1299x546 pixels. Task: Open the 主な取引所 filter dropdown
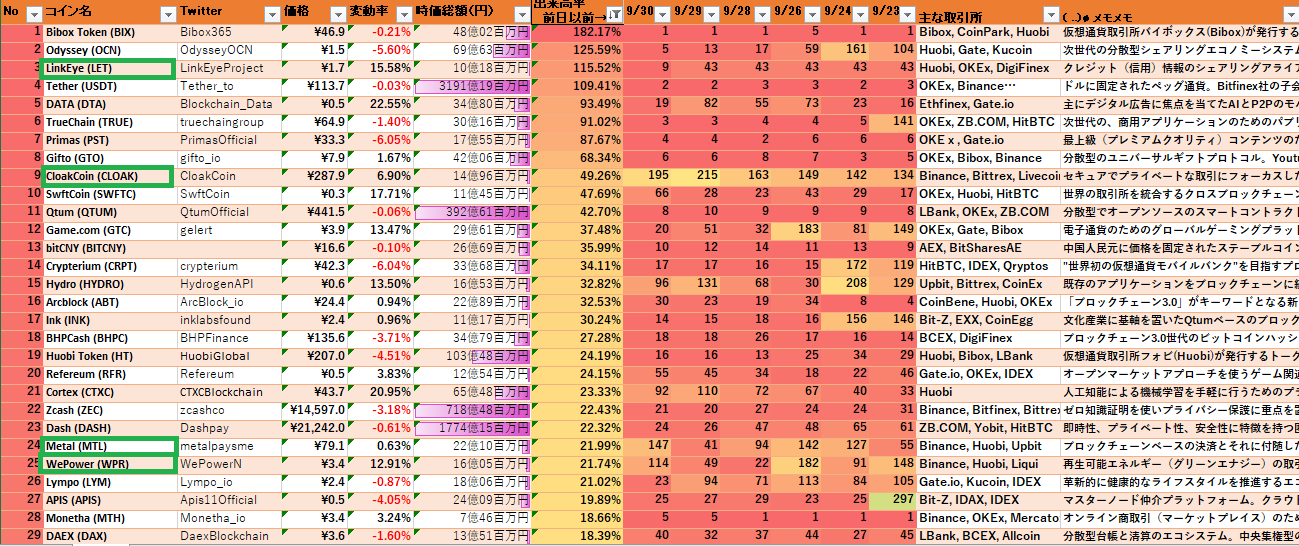tap(1050, 14)
